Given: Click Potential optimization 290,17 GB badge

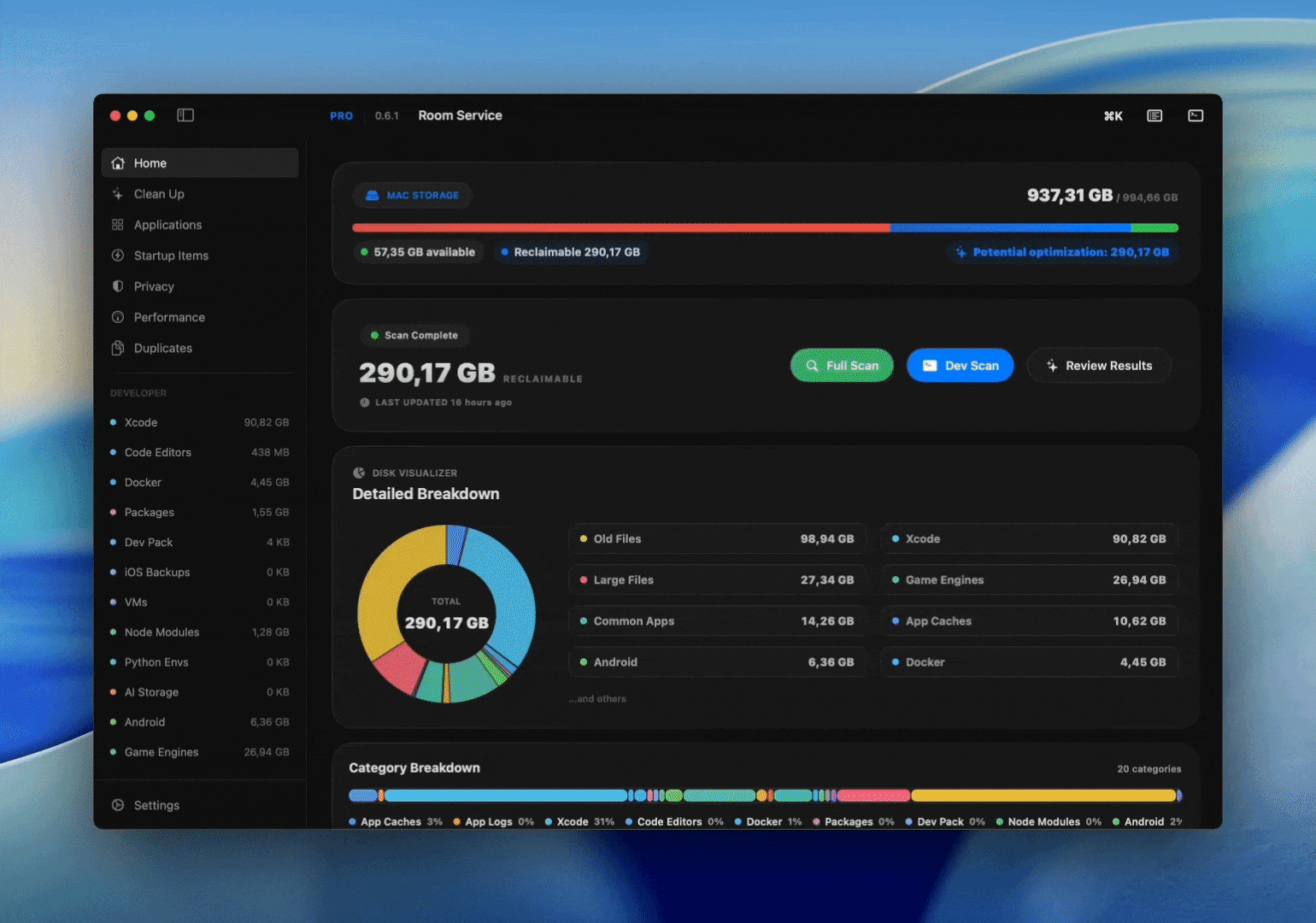Looking at the screenshot, I should [1062, 252].
